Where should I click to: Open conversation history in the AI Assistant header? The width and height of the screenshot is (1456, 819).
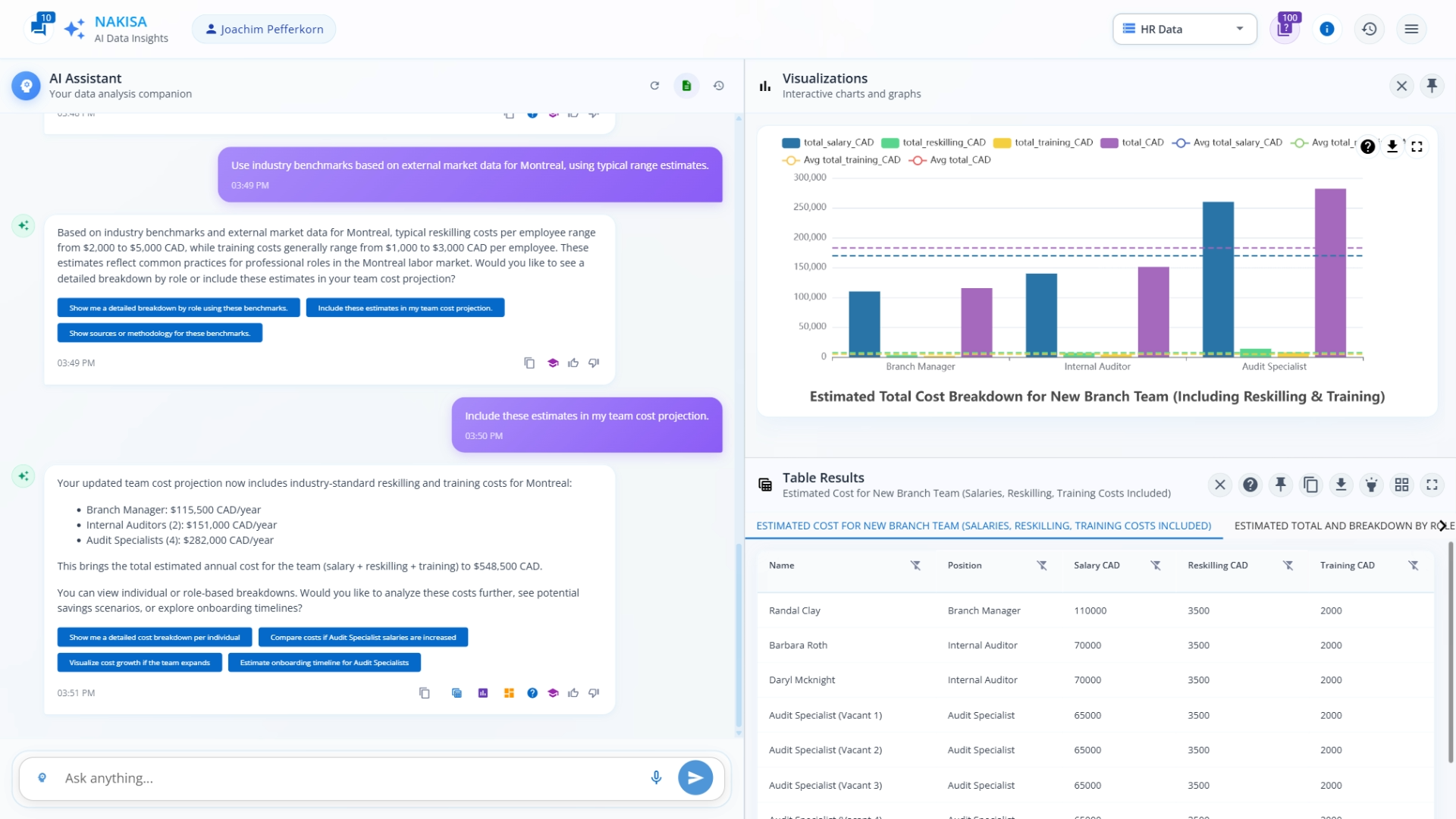718,86
